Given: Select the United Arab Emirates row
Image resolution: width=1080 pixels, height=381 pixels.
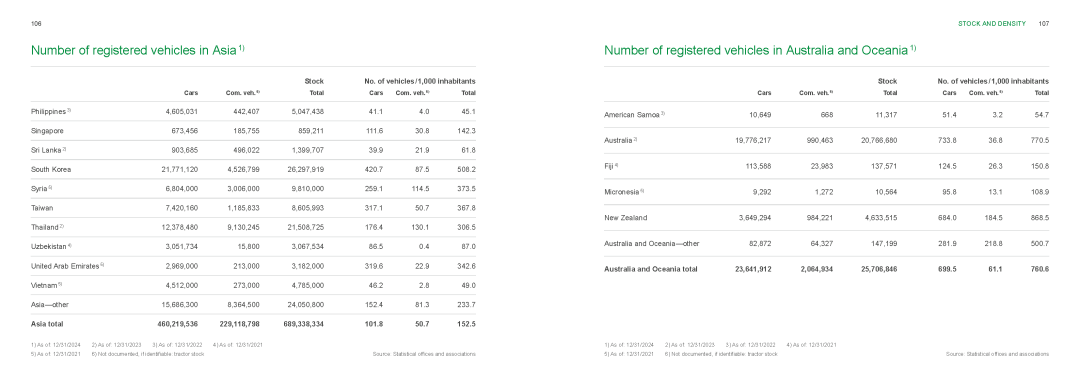Looking at the screenshot, I should click(253, 265).
